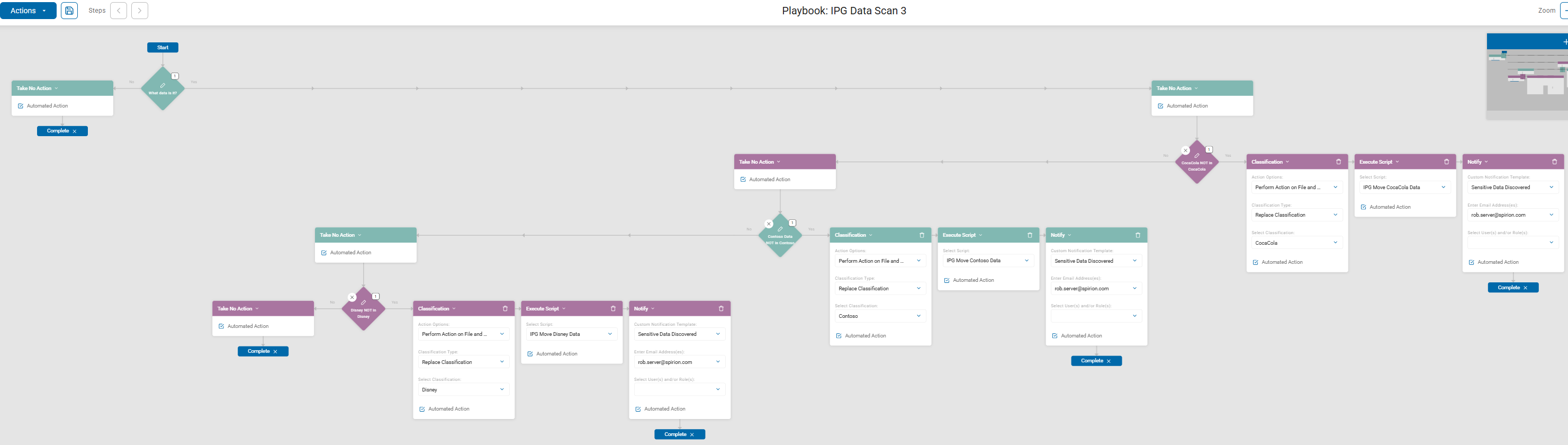Image resolution: width=1568 pixels, height=445 pixels.
Task: Click the Start node
Action: point(163,48)
